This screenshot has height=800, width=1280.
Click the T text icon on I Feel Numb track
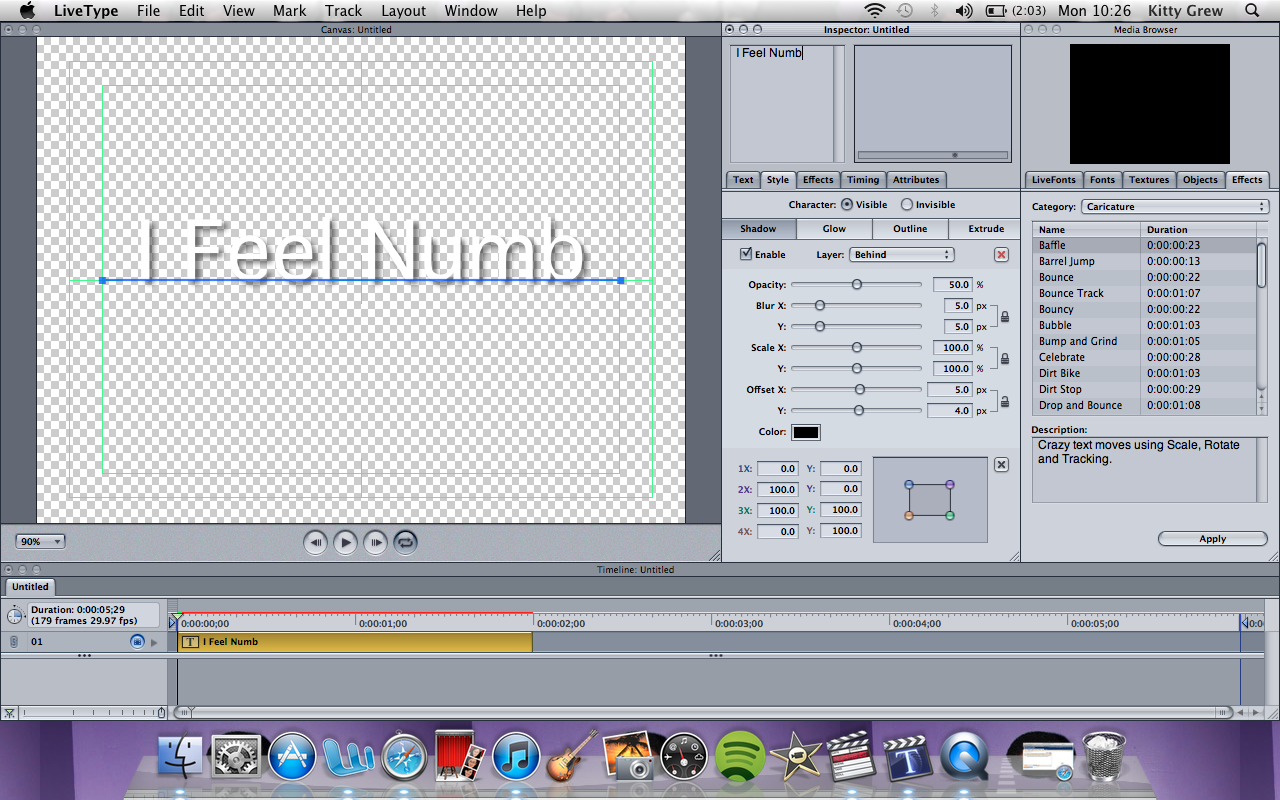click(x=190, y=641)
